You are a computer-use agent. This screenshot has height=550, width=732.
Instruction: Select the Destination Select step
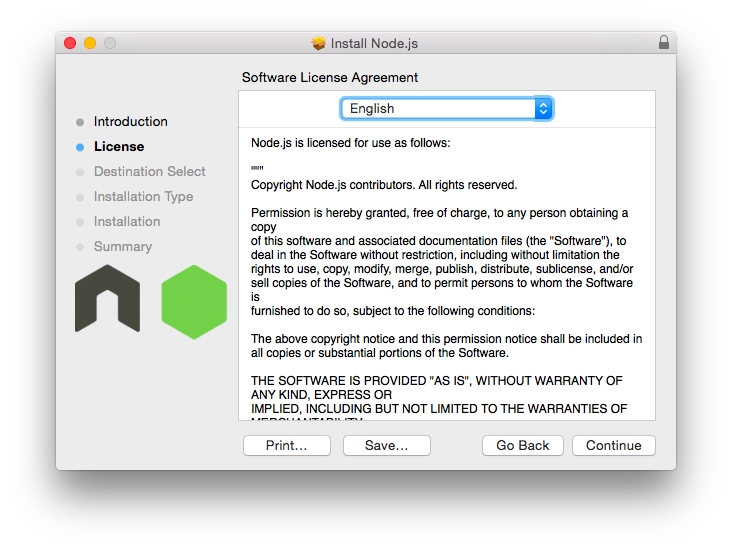[x=149, y=171]
